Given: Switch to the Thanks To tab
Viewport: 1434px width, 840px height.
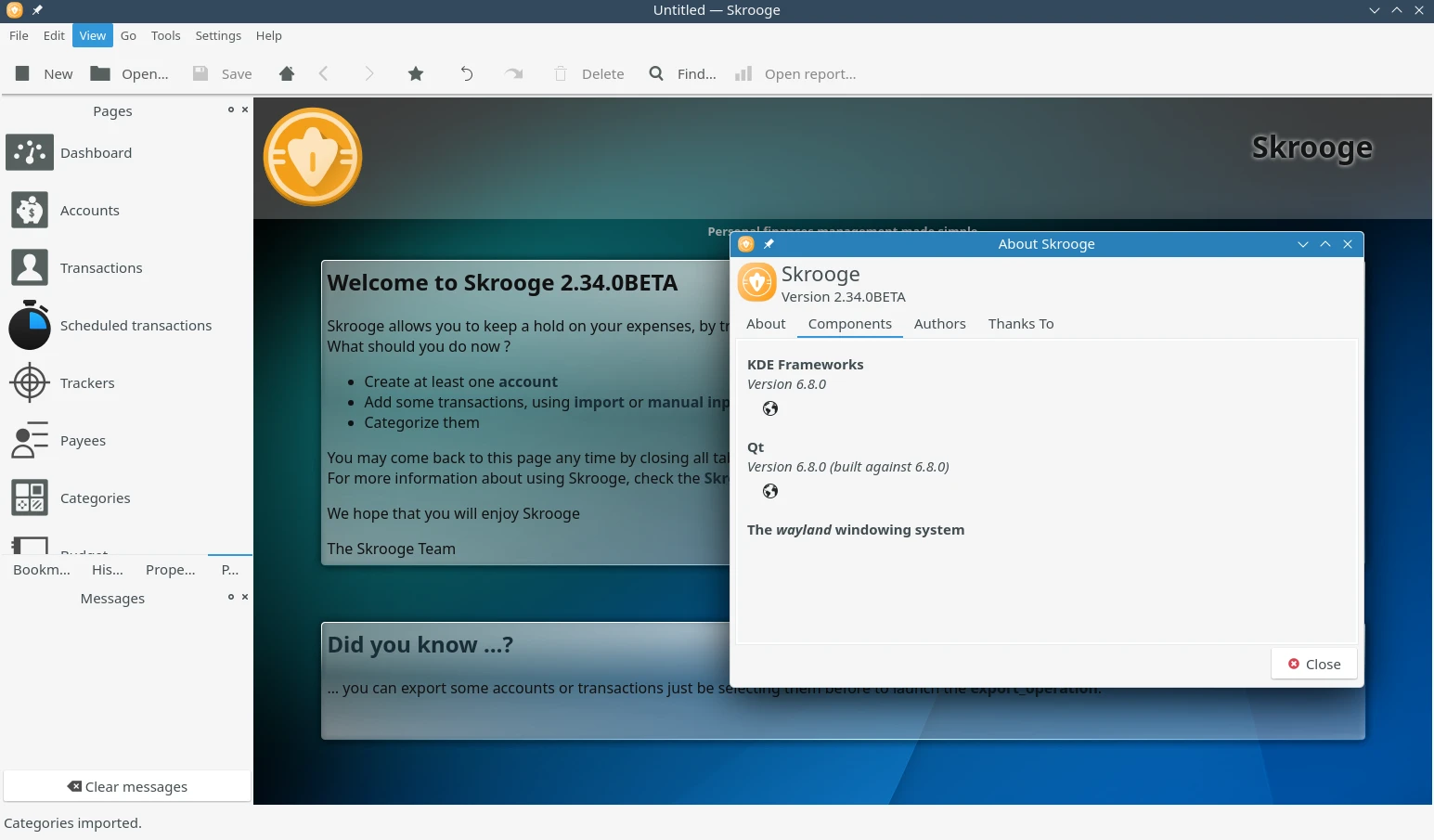Looking at the screenshot, I should [x=1020, y=324].
